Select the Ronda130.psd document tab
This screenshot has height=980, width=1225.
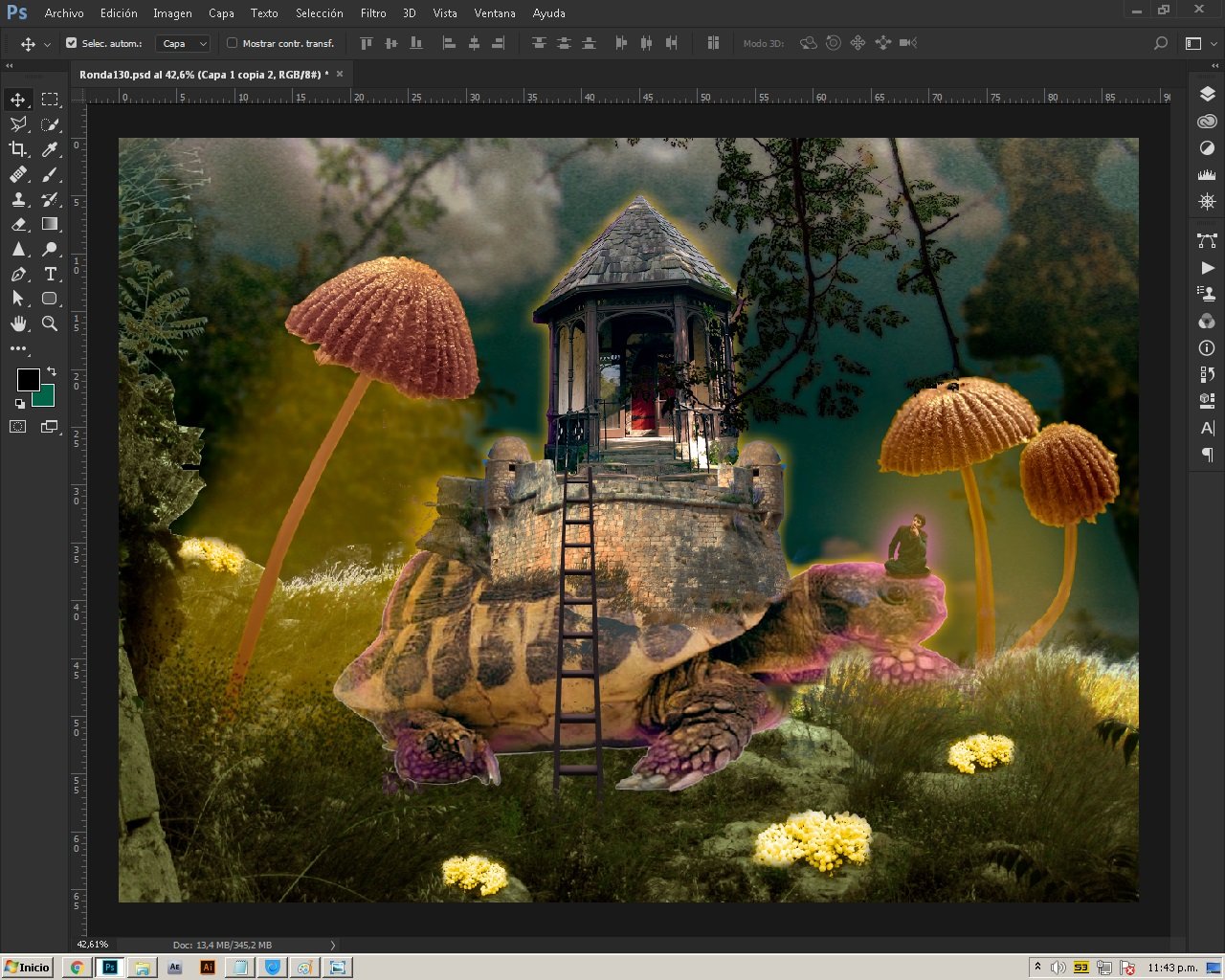tap(204, 74)
